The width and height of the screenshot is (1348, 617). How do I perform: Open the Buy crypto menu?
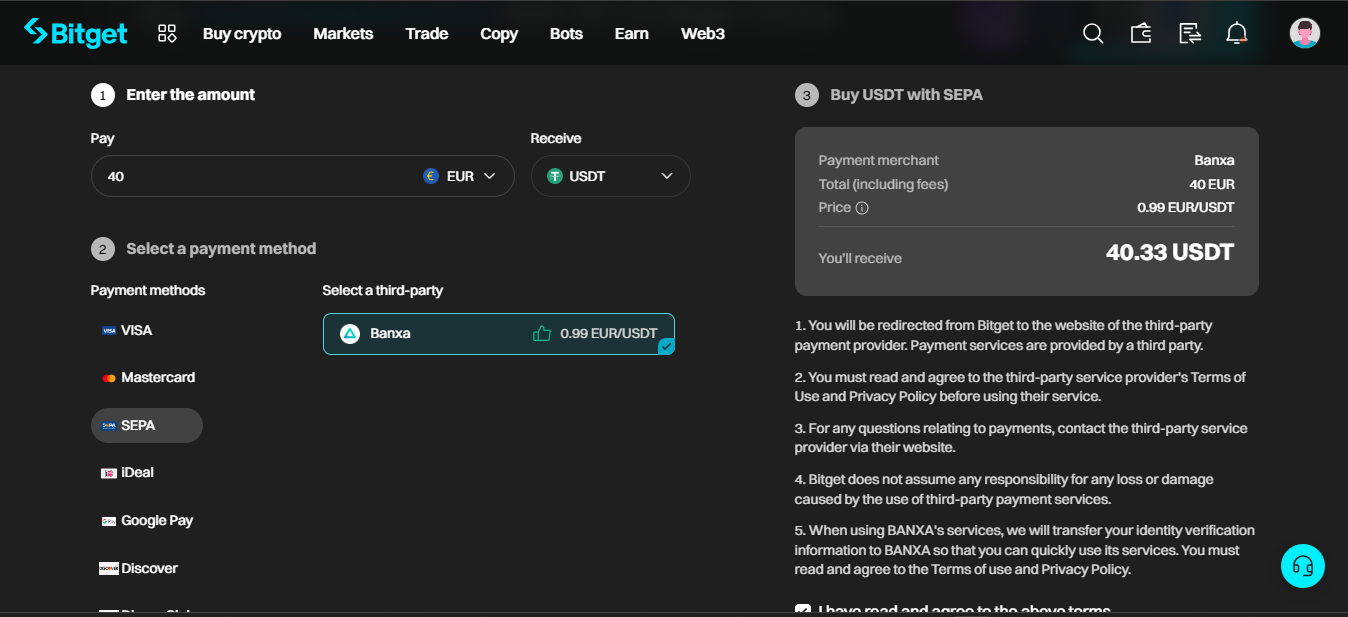tap(242, 34)
